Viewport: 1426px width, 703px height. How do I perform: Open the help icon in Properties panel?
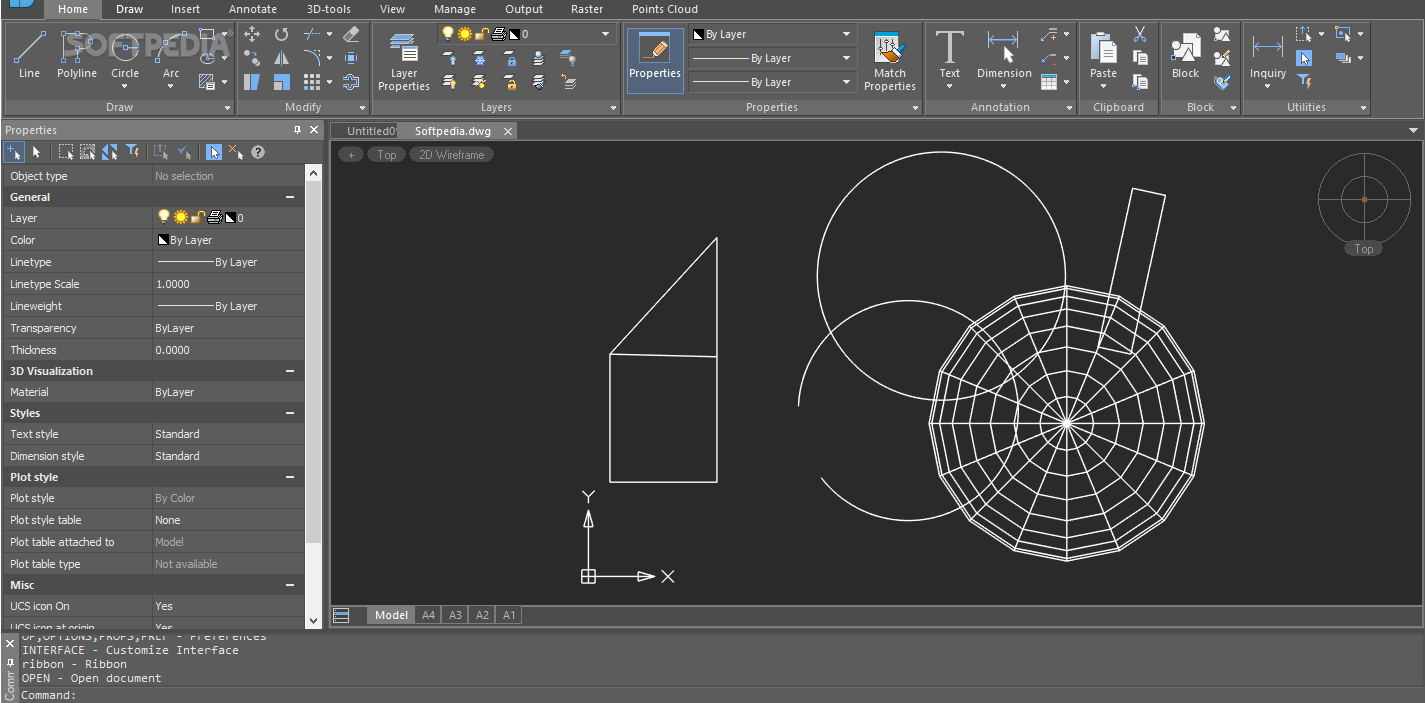pos(258,152)
